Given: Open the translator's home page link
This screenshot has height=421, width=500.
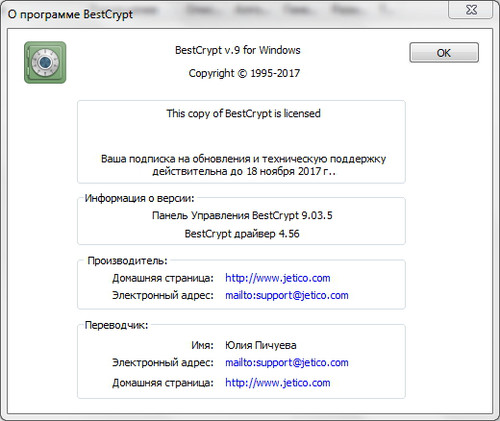Looking at the screenshot, I should click(278, 383).
